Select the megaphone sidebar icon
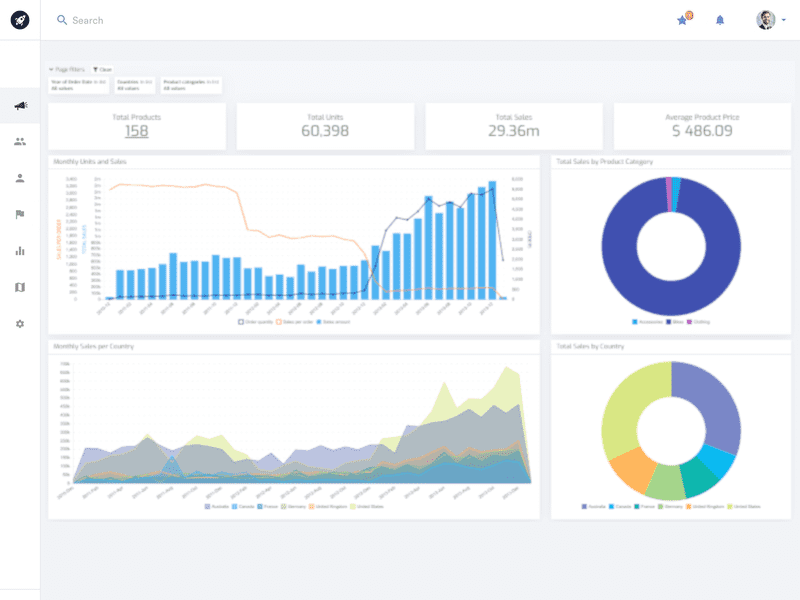800x600 pixels. (x=20, y=106)
